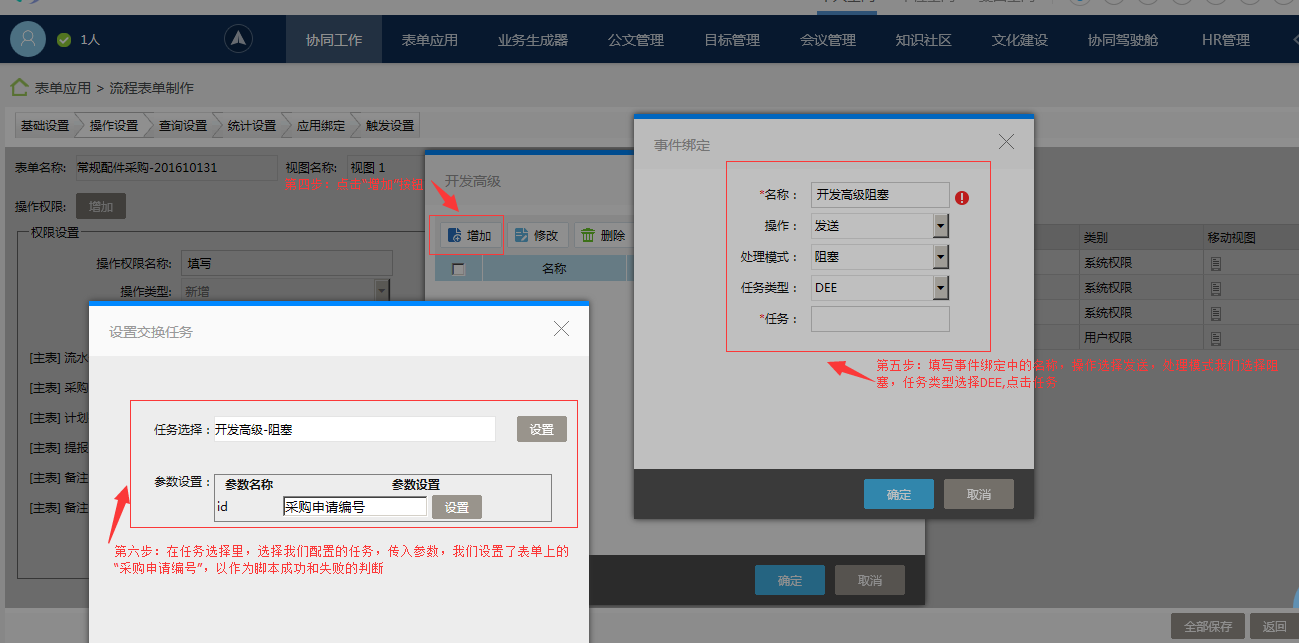
Task: Select the 触发设置 step tab
Action: (x=389, y=125)
